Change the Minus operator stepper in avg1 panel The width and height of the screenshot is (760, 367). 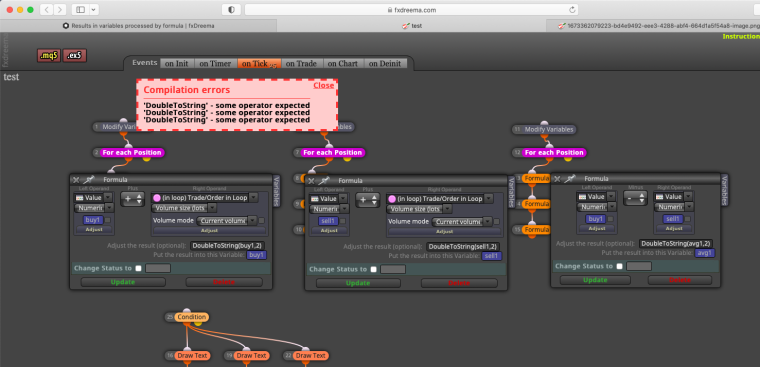[635, 198]
